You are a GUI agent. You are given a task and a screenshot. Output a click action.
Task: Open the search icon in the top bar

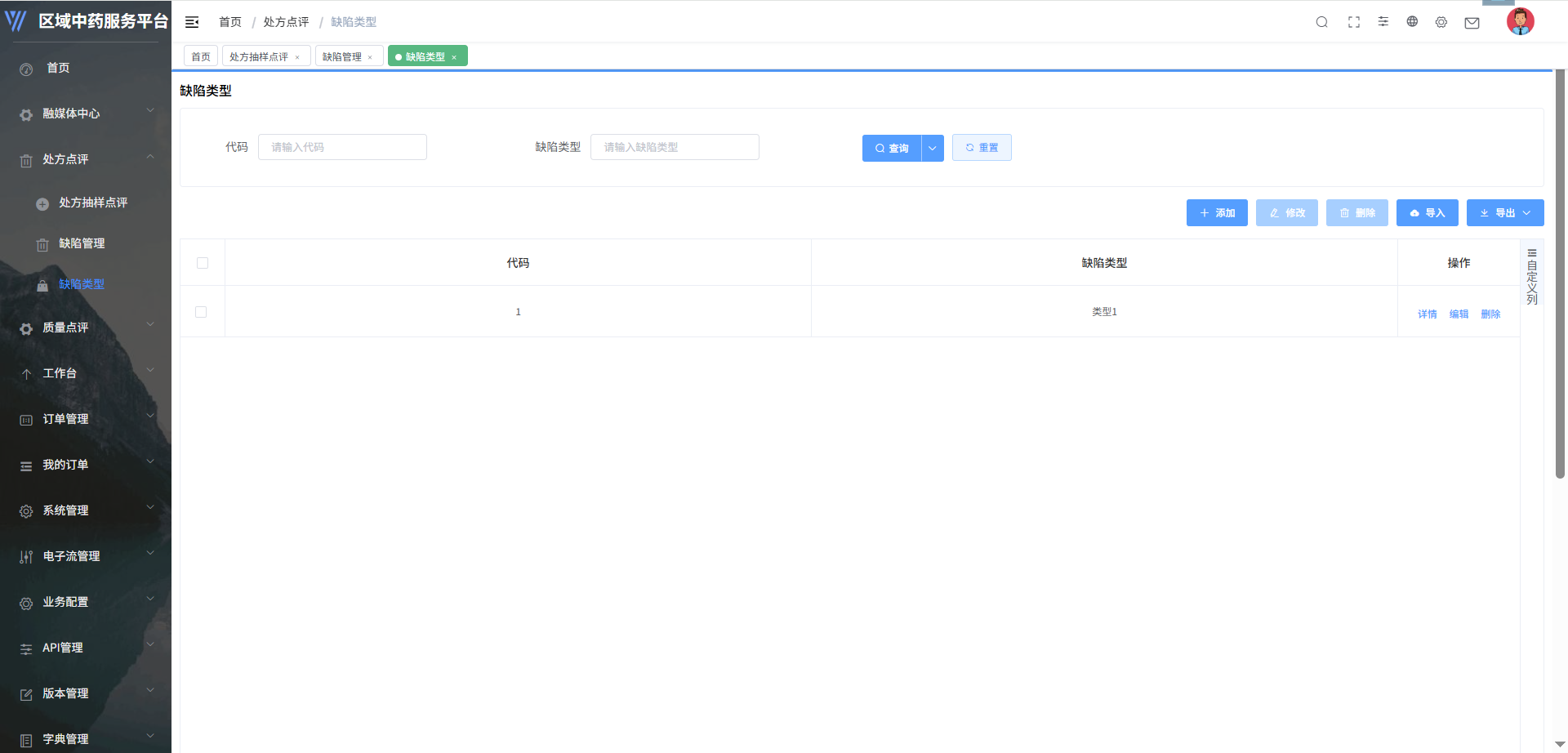tap(1321, 22)
